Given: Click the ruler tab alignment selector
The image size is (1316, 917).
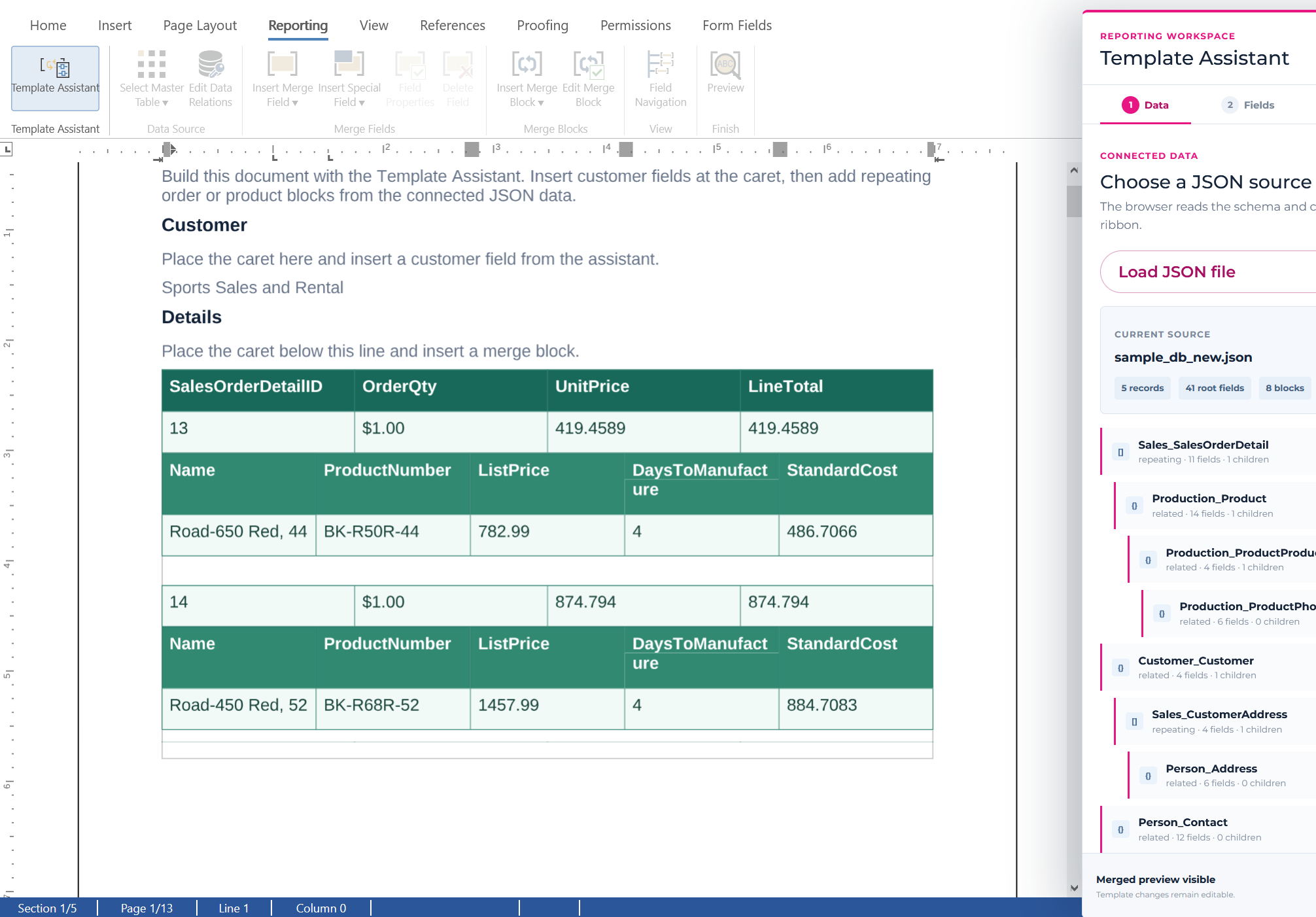Looking at the screenshot, I should [7, 150].
